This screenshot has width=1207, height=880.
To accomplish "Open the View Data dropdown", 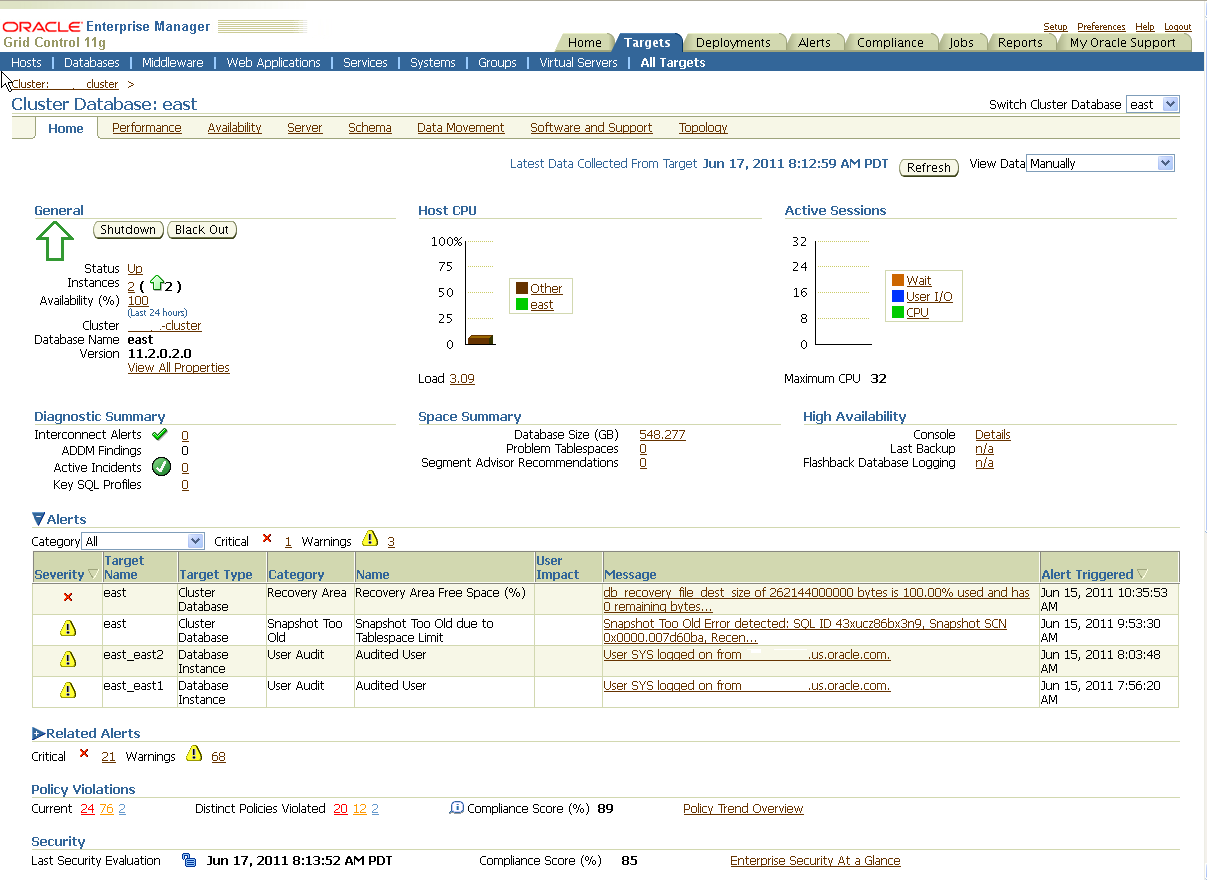I will click(1101, 163).
